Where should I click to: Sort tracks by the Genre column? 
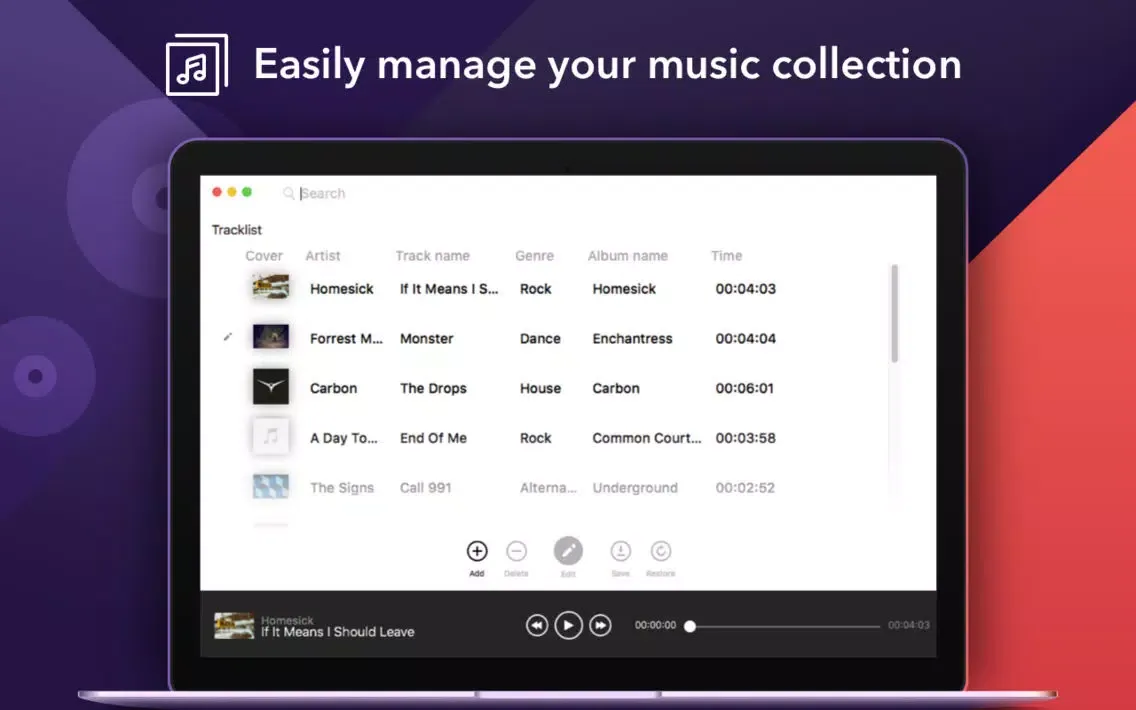pos(534,256)
